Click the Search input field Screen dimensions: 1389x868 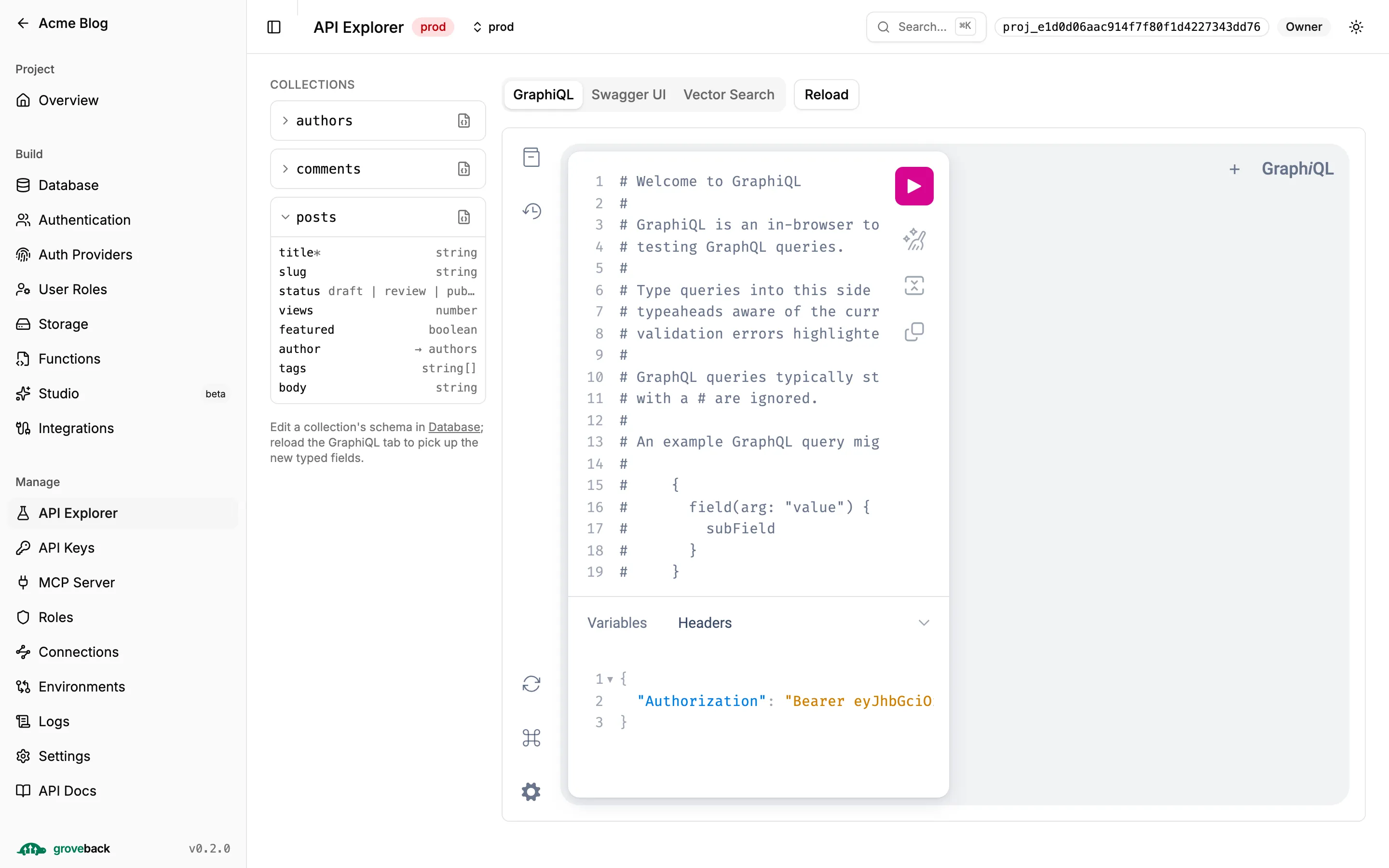coord(926,27)
